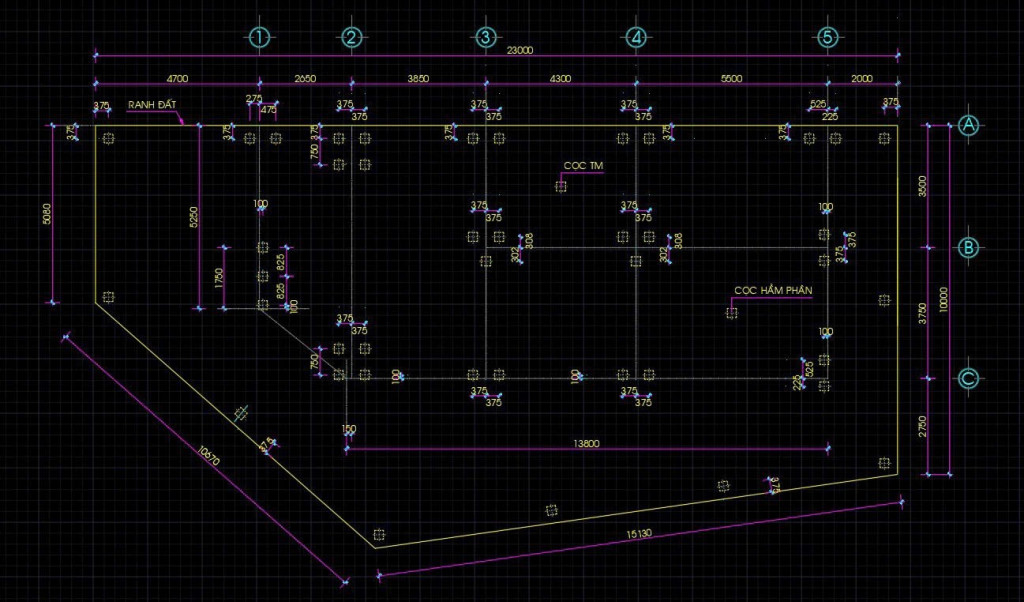This screenshot has height=602, width=1024.
Task: Select the COC TM label text
Action: (x=583, y=166)
